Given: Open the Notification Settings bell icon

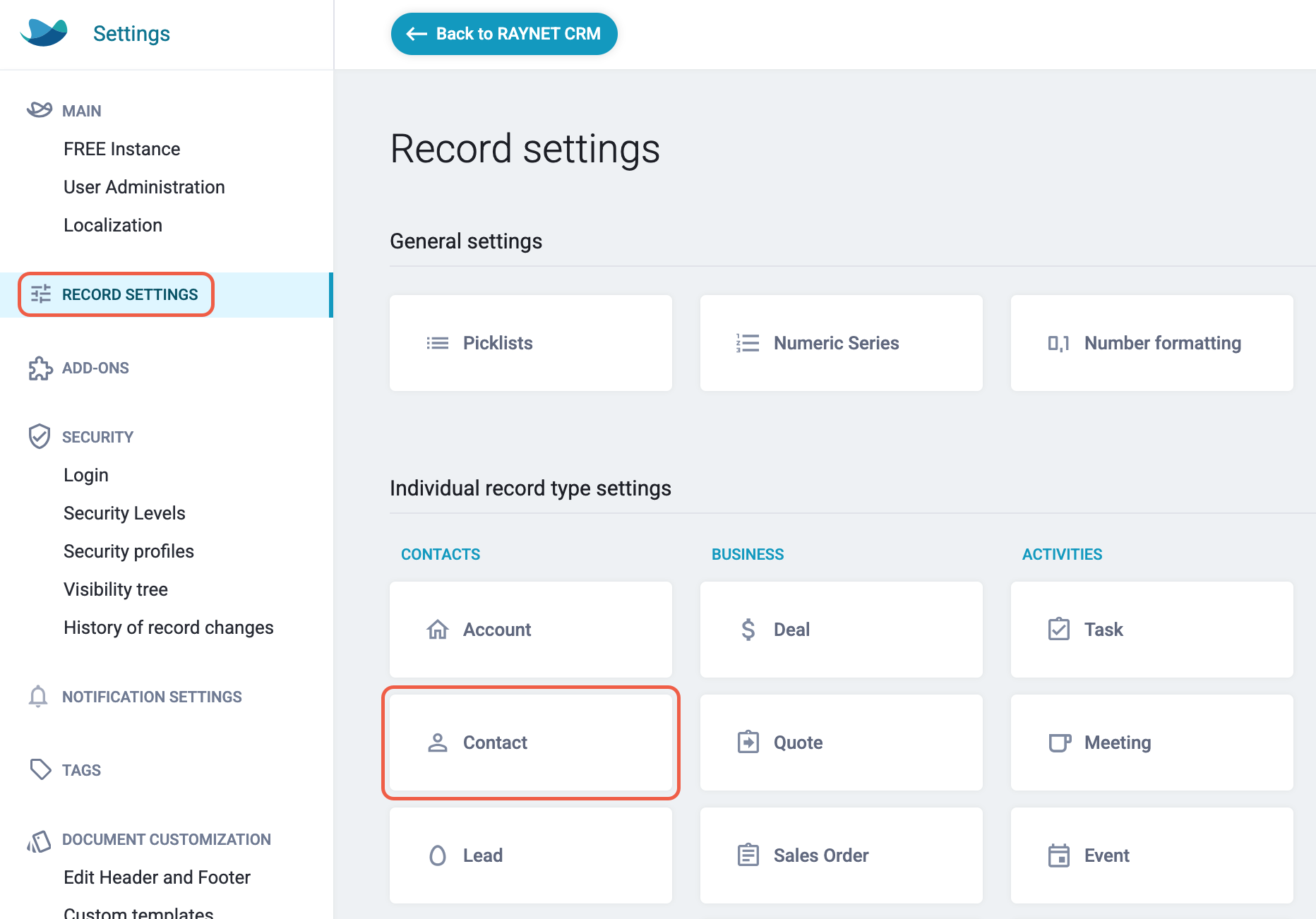Looking at the screenshot, I should [x=39, y=697].
